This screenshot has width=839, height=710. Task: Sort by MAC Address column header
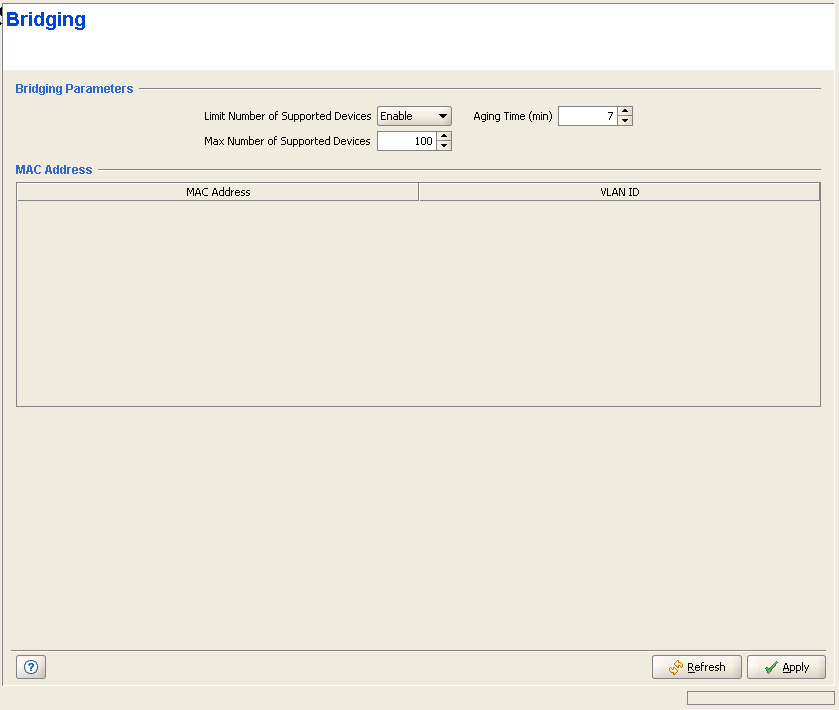point(218,191)
